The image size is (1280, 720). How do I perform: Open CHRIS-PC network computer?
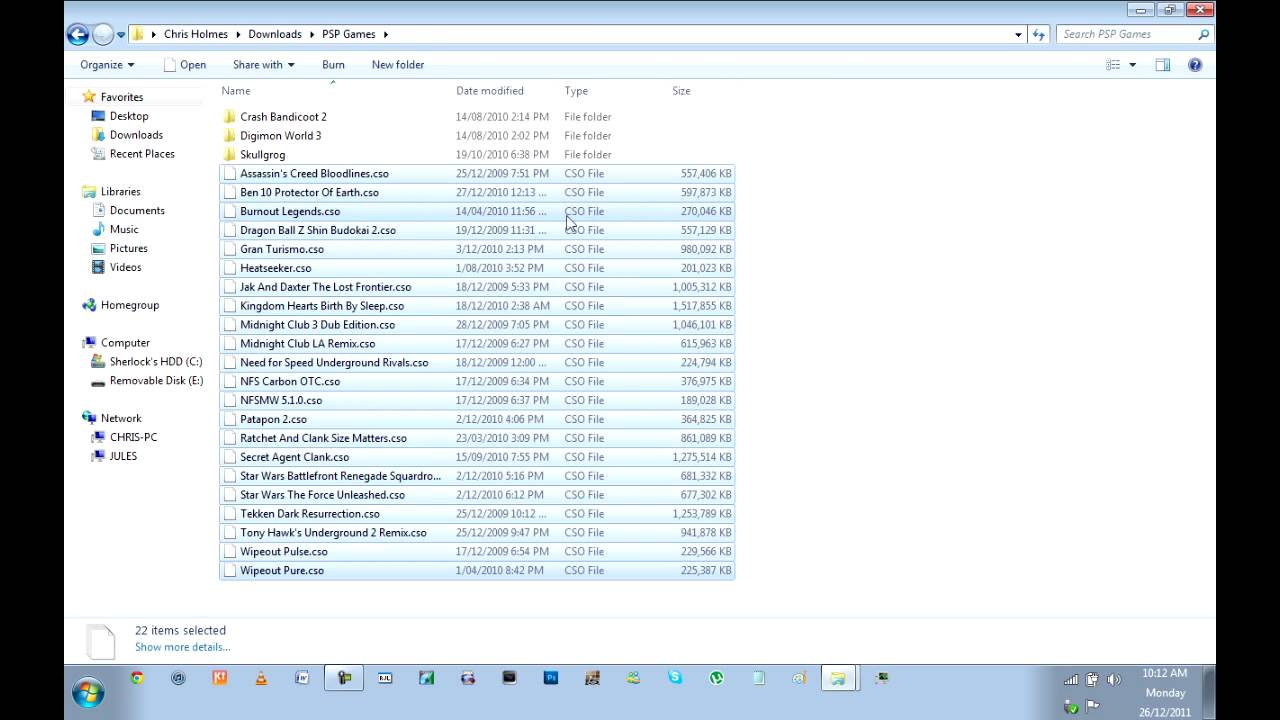(133, 438)
